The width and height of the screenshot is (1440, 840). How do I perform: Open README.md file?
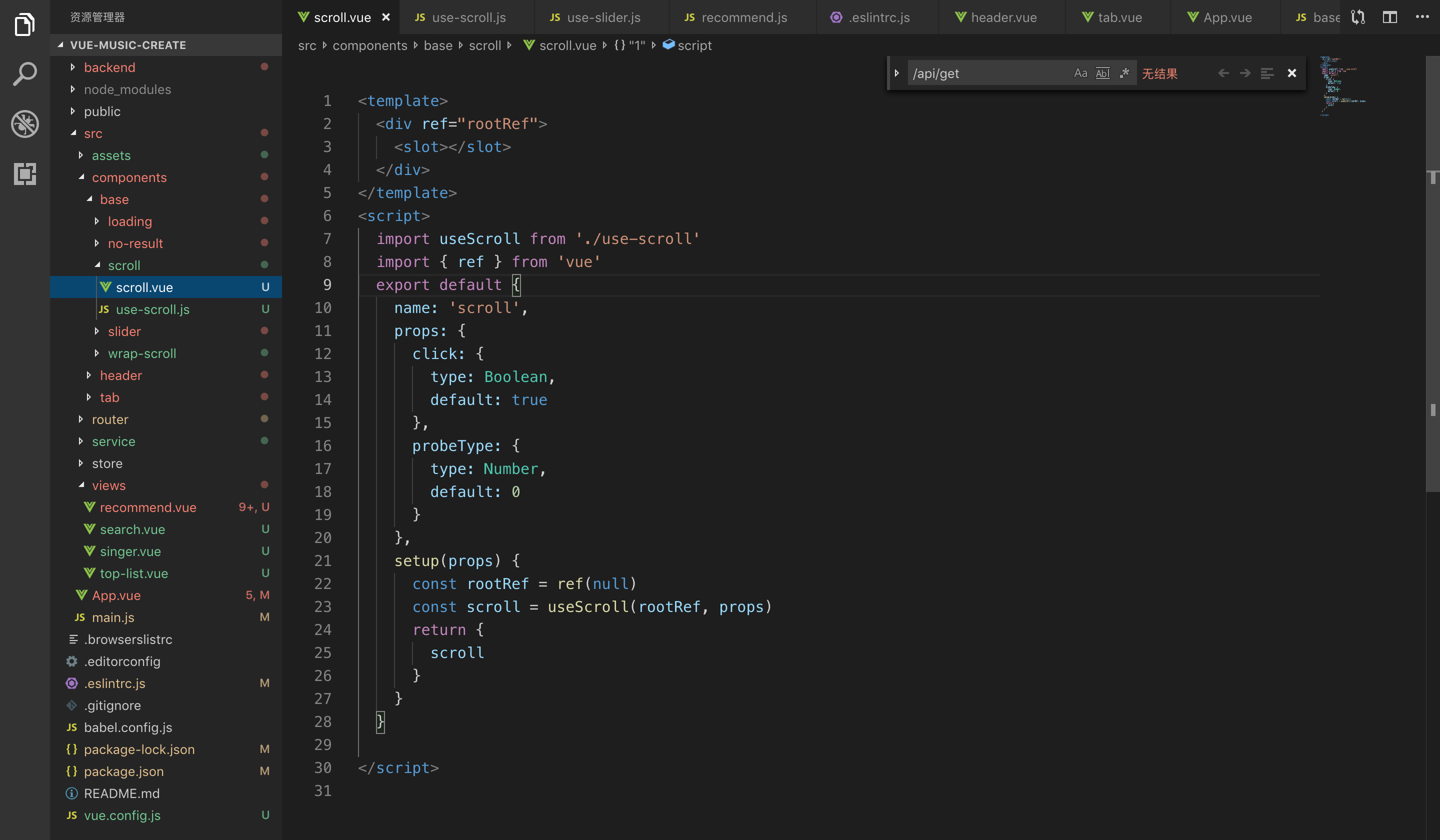click(x=165, y=793)
